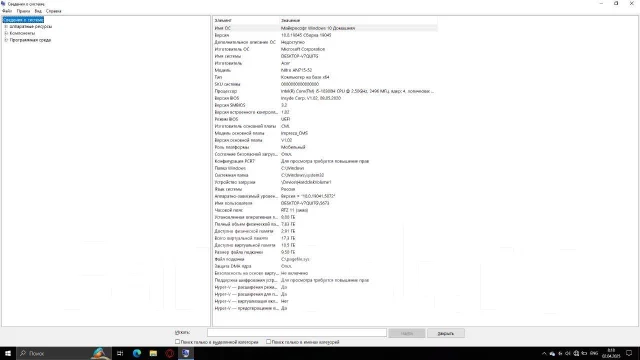Screen dimensions: 640x360
Task: Click the System Information taskbar icon
Action: click(x=186, y=353)
